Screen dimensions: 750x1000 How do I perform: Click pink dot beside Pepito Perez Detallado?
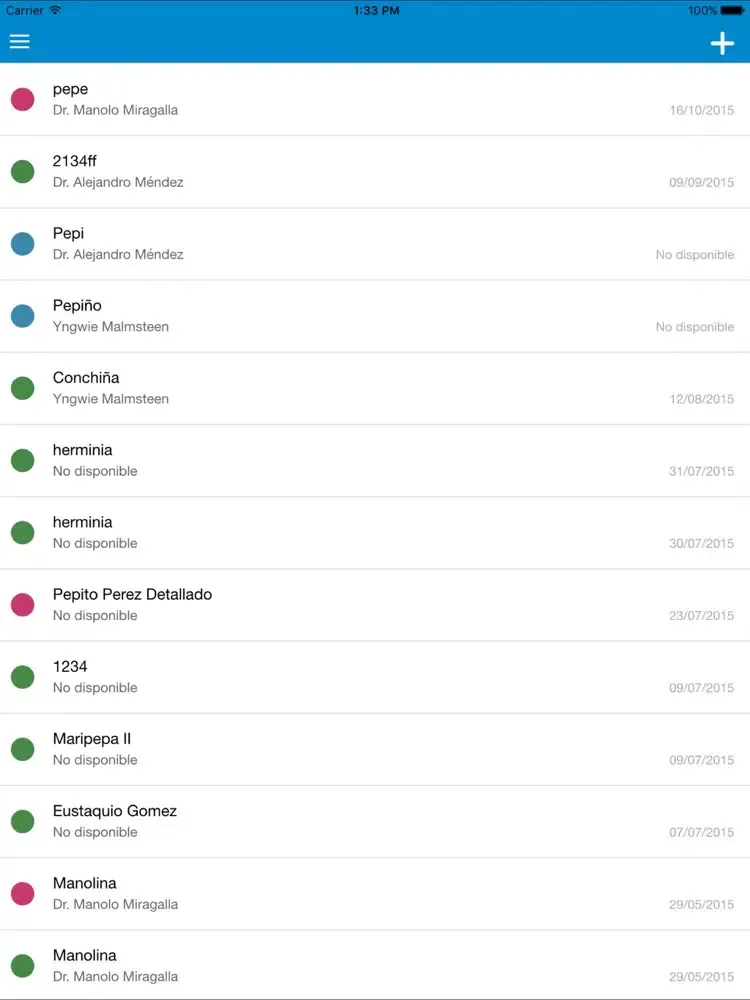[22, 604]
